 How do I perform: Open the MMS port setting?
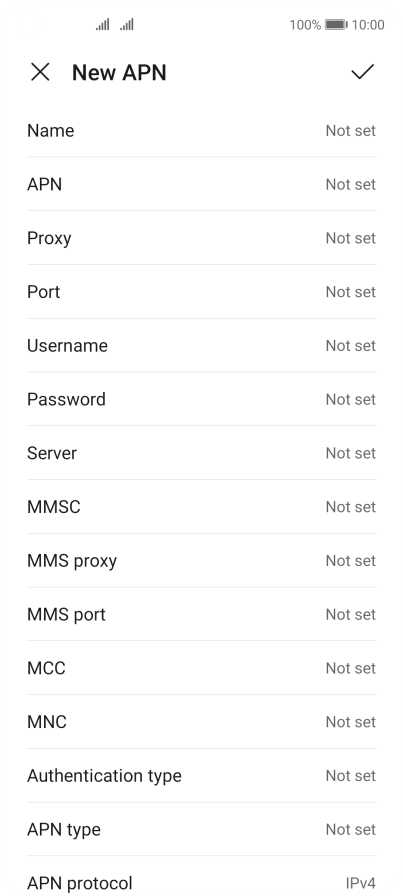[201, 614]
